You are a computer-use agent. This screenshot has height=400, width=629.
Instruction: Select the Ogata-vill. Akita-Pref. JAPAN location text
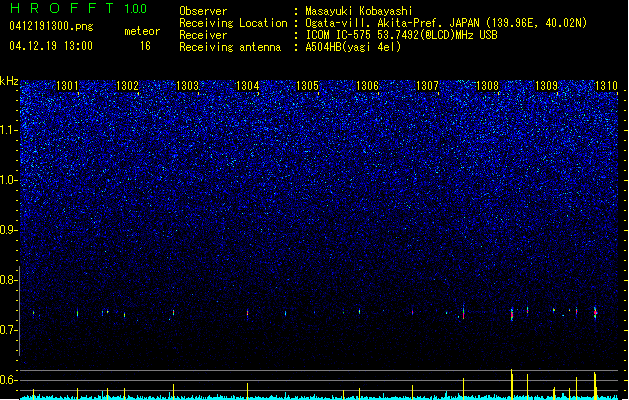tap(446, 23)
